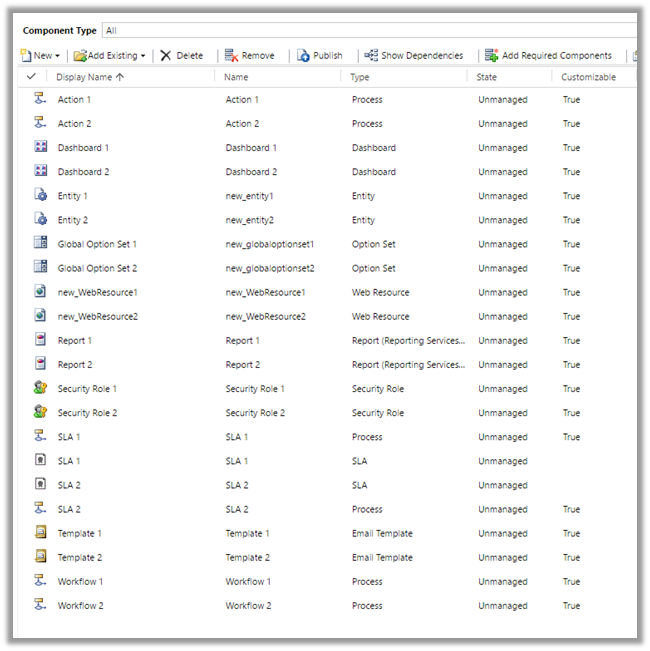
Task: Open the New dropdown menu
Action: click(40, 56)
